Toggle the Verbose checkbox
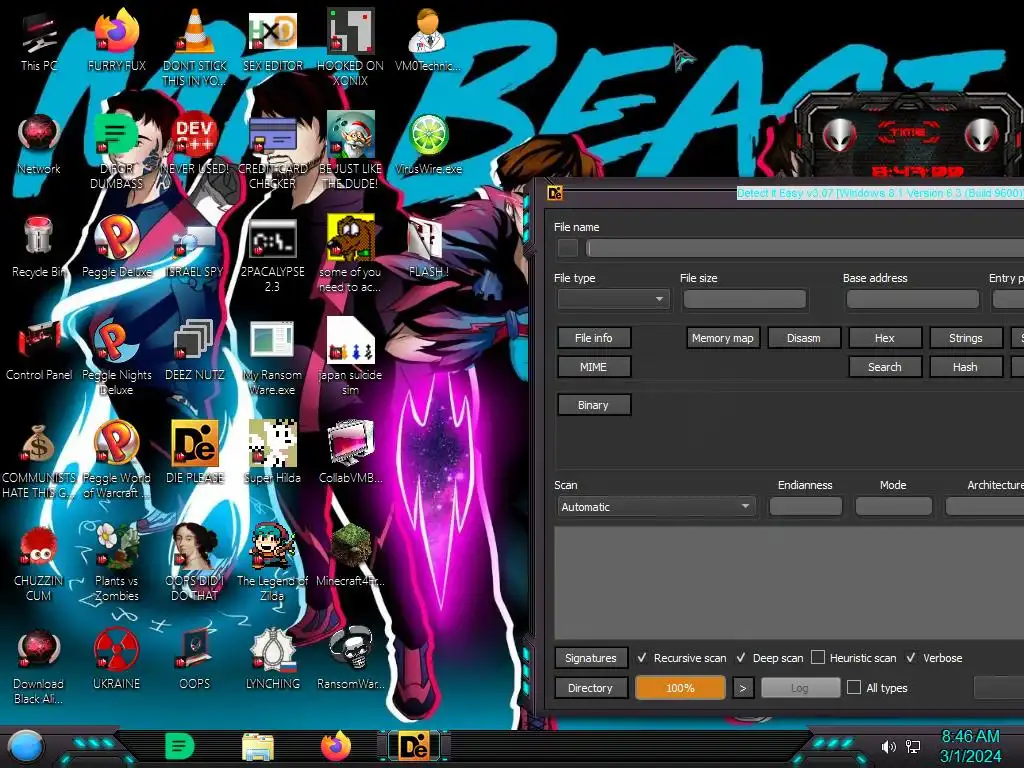This screenshot has height=768, width=1024. pos(912,658)
